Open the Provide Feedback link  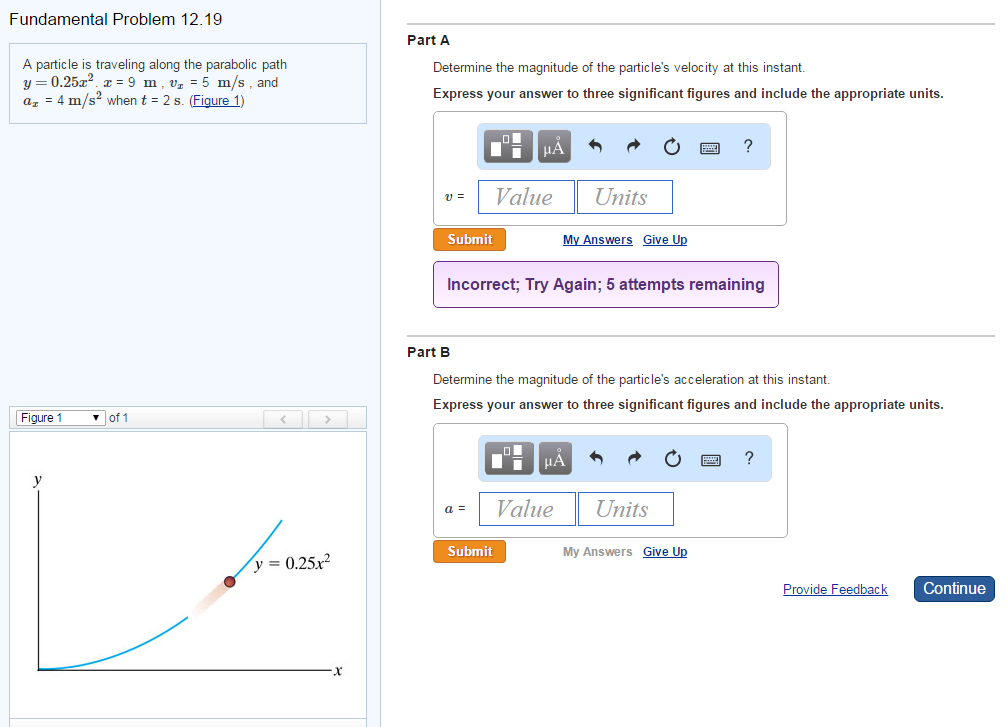pos(835,589)
